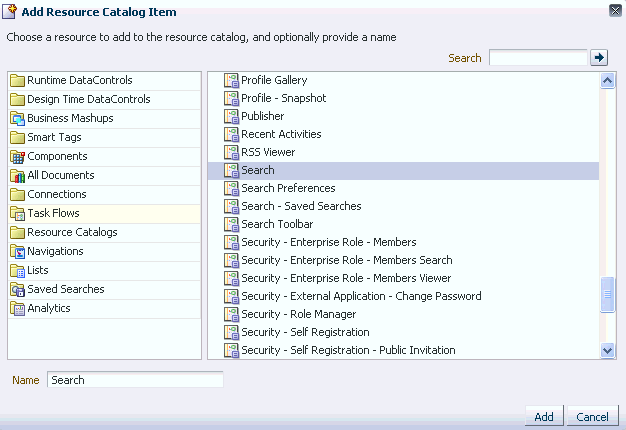Click the scrollbar up arrow in resource list

pos(607,81)
